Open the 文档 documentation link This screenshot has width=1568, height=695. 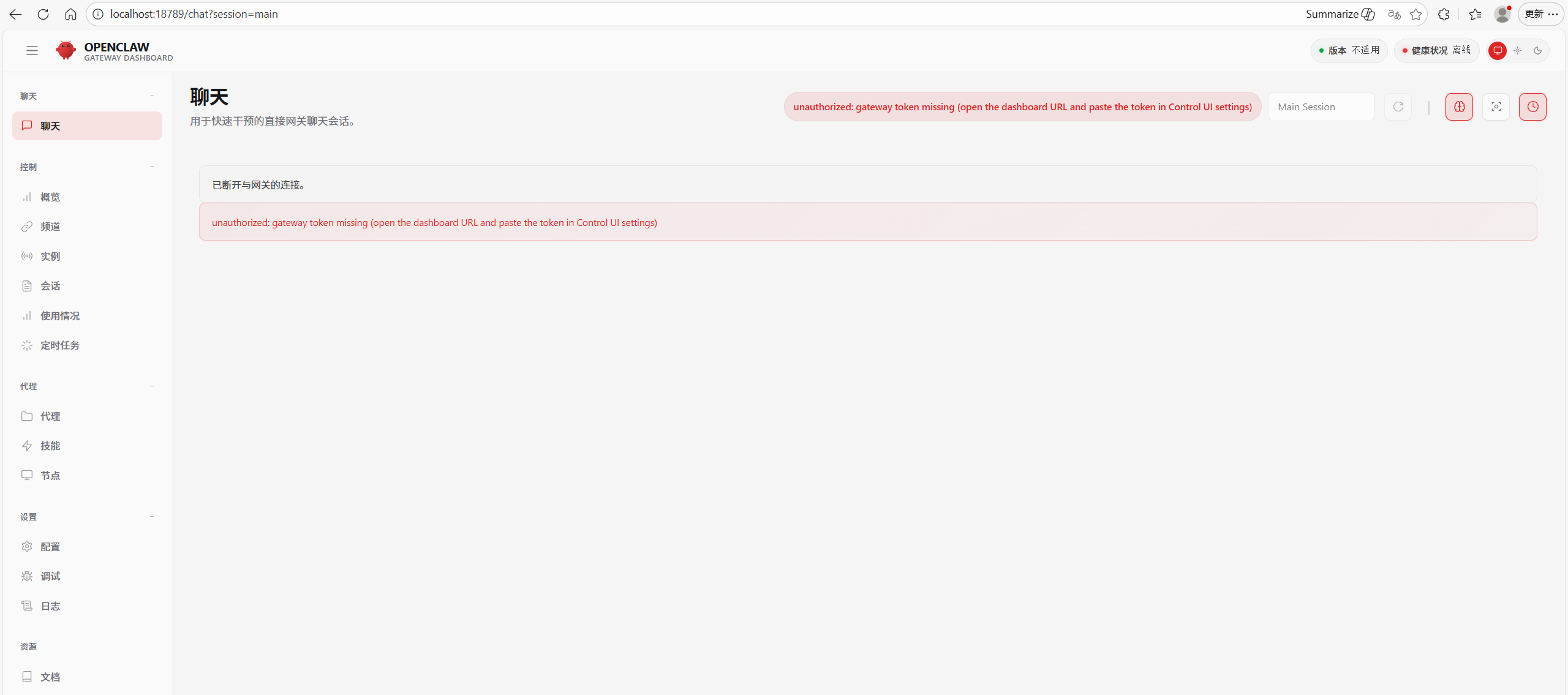click(50, 677)
